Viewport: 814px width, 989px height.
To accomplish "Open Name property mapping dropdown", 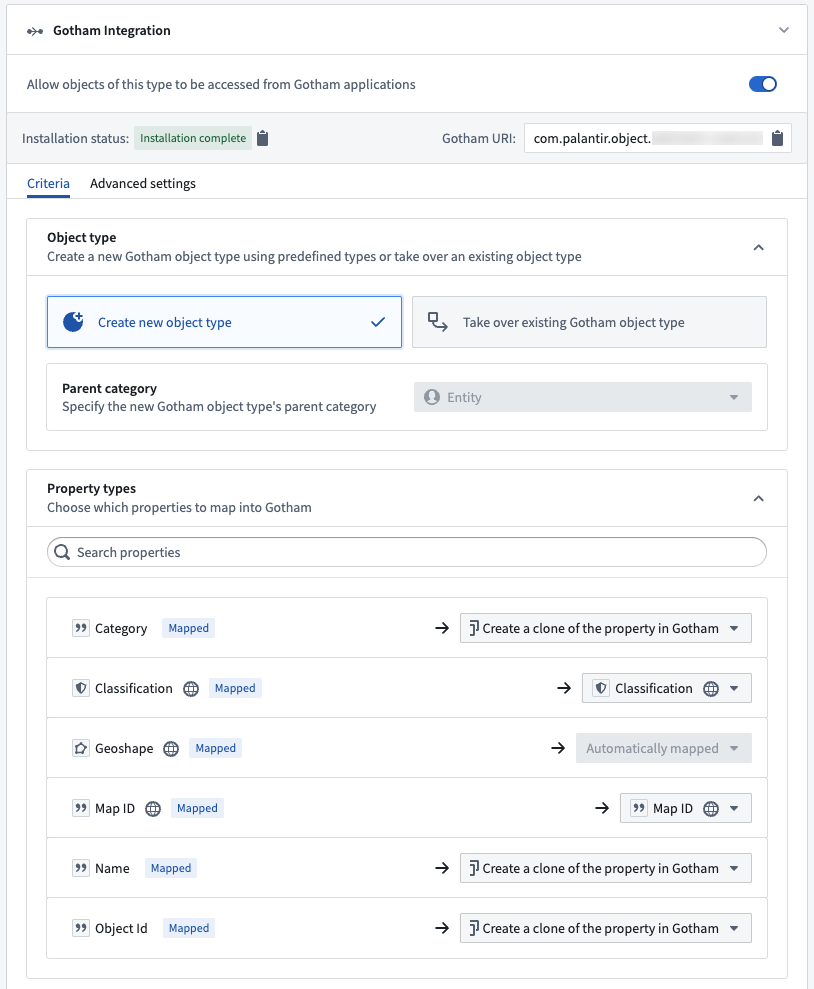I will tap(606, 868).
